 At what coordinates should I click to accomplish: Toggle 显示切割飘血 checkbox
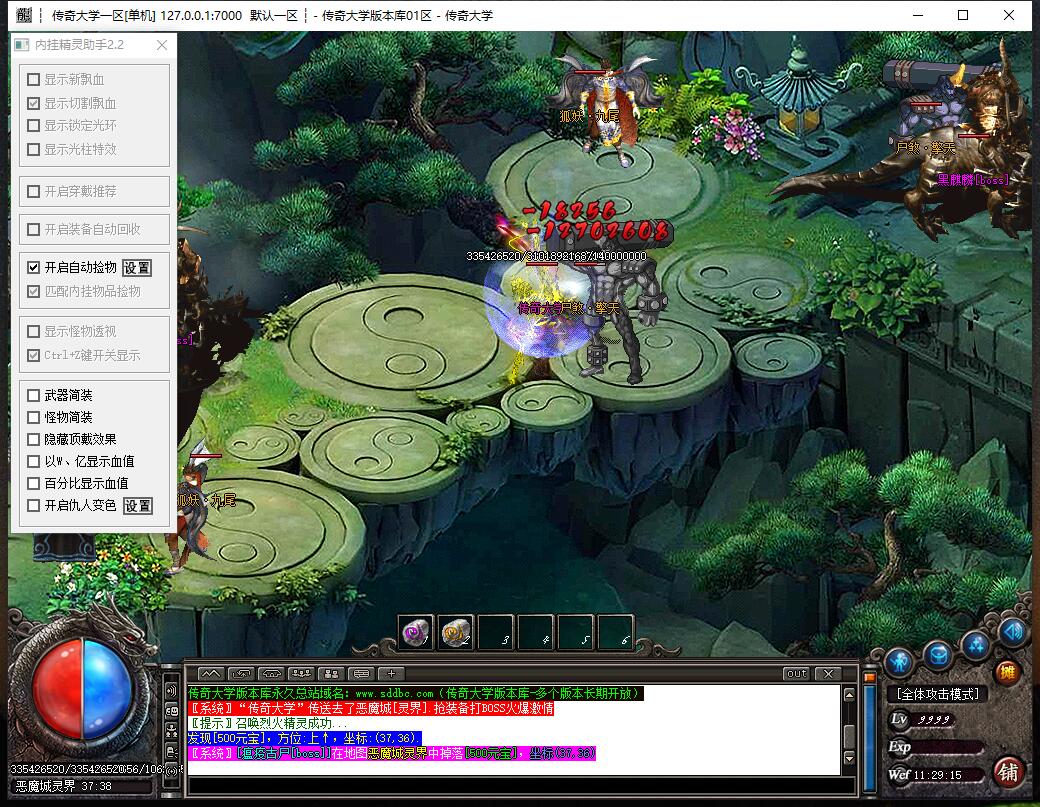coord(33,103)
